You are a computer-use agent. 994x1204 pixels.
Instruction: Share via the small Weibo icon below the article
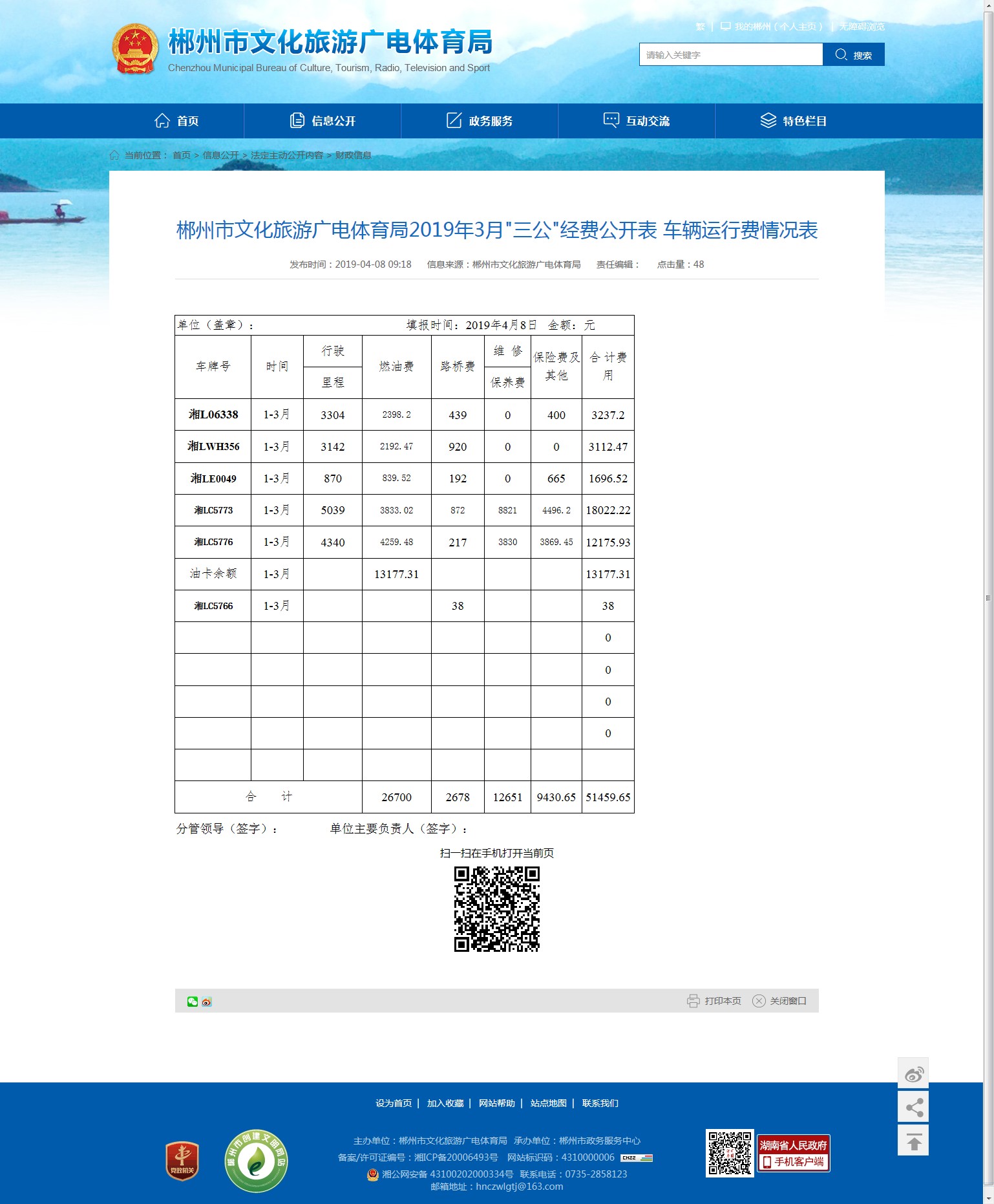[207, 1002]
